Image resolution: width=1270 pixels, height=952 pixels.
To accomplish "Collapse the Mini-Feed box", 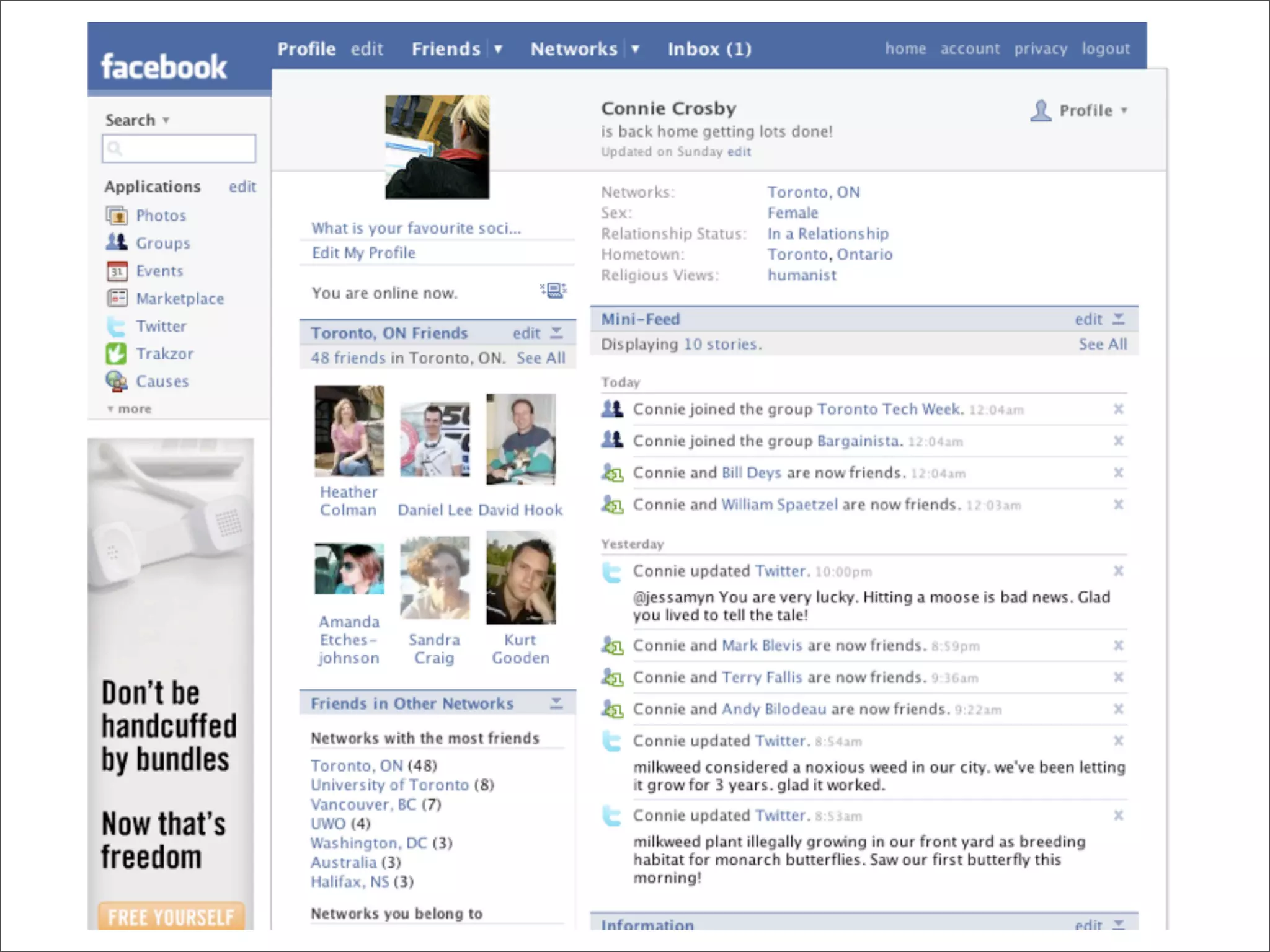I will pyautogui.click(x=1118, y=319).
